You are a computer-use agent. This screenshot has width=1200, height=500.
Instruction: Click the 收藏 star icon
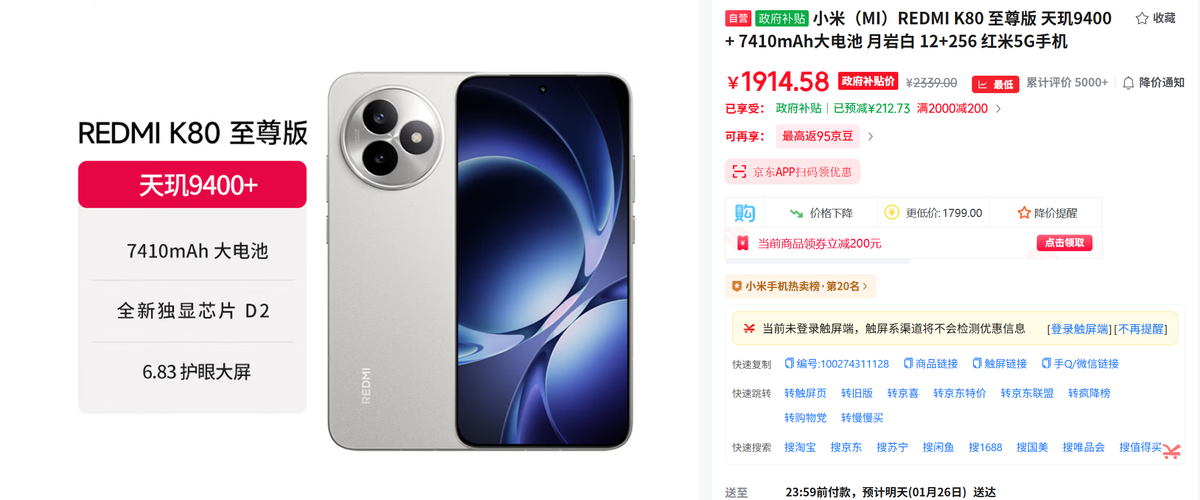pyautogui.click(x=1142, y=18)
